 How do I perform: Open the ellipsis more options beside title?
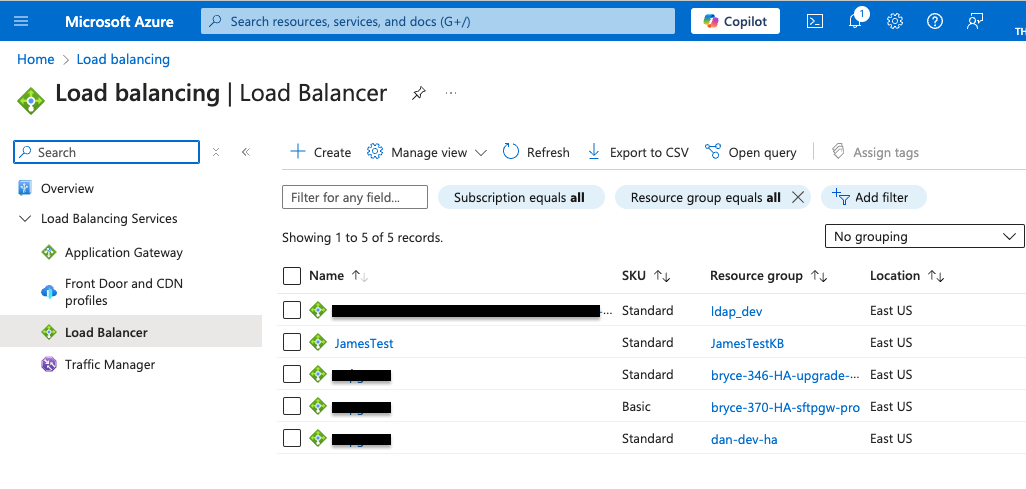coord(451,93)
